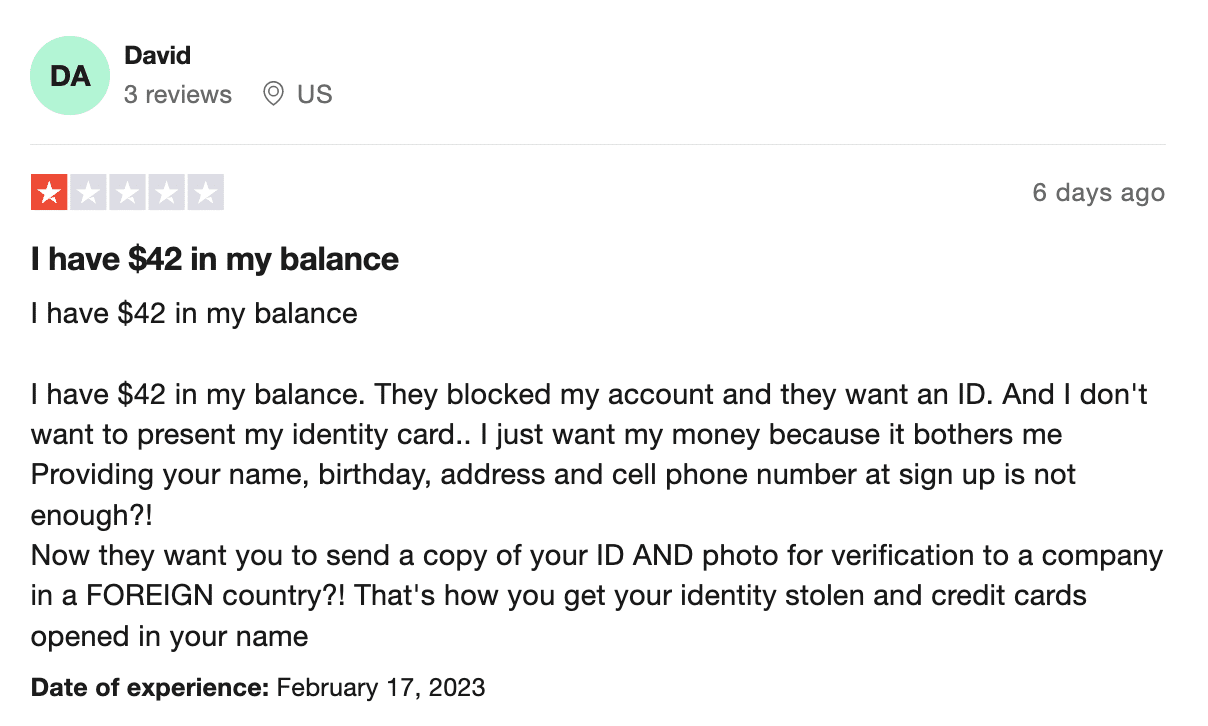Open the "3 reviews" count
1208x726 pixels.
click(178, 95)
